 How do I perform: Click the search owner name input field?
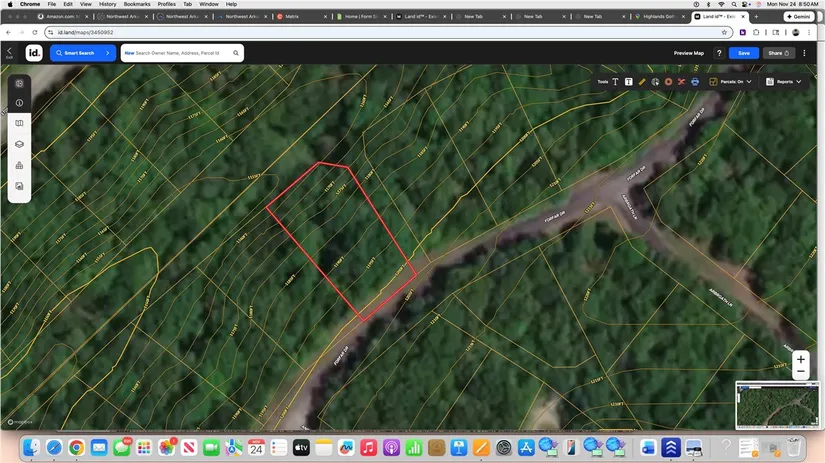(180, 53)
